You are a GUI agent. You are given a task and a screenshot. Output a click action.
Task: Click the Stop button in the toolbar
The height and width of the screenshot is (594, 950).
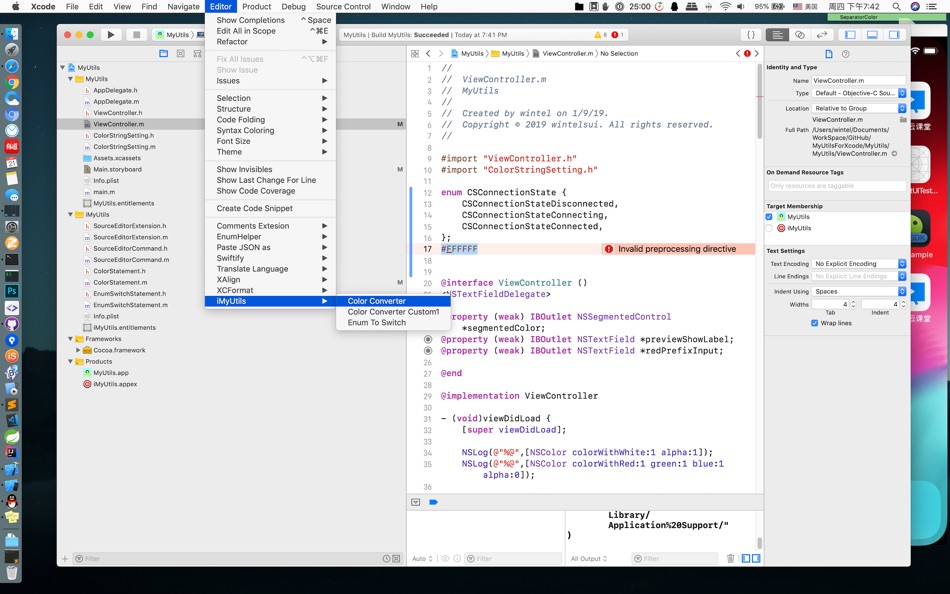[137, 35]
